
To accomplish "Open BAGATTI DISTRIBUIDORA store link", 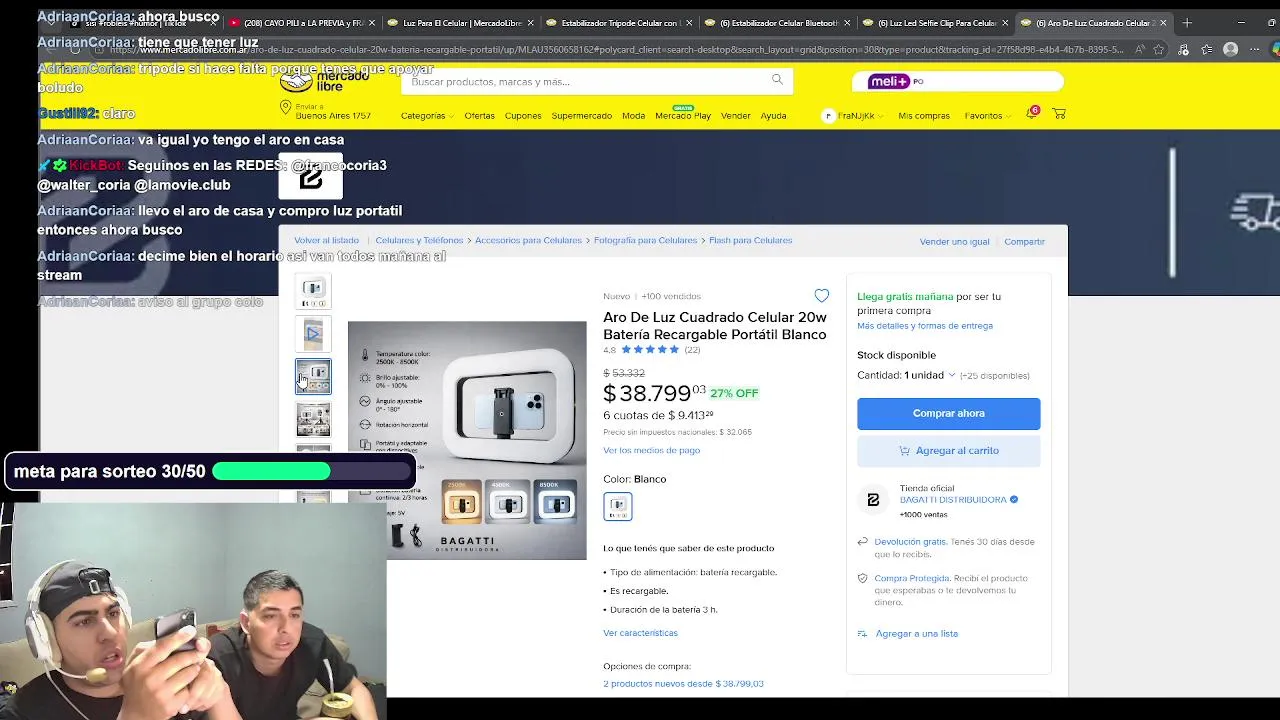I will (953, 499).
